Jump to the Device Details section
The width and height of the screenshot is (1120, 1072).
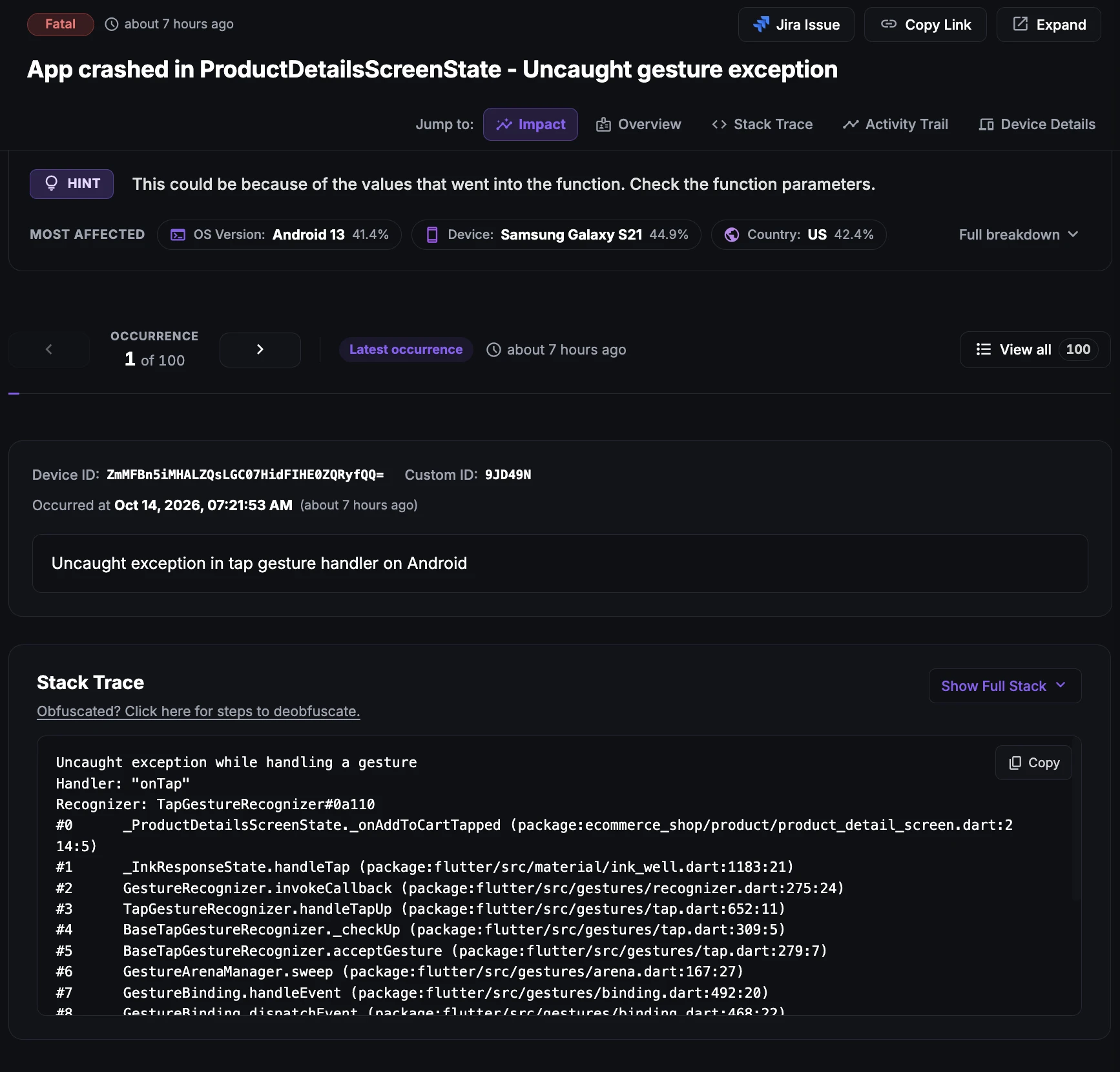(1037, 124)
